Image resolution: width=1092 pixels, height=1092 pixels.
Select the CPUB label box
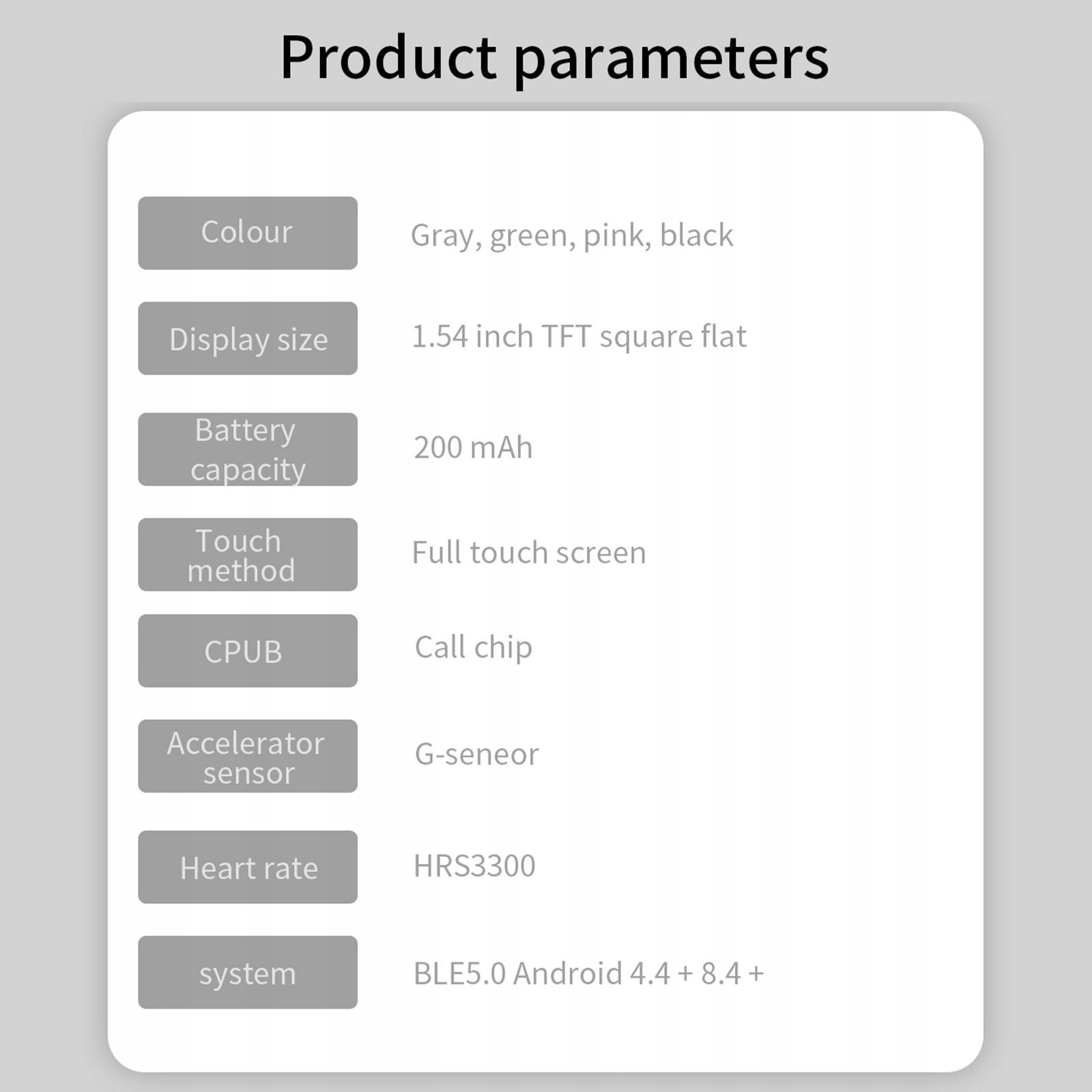pyautogui.click(x=248, y=650)
